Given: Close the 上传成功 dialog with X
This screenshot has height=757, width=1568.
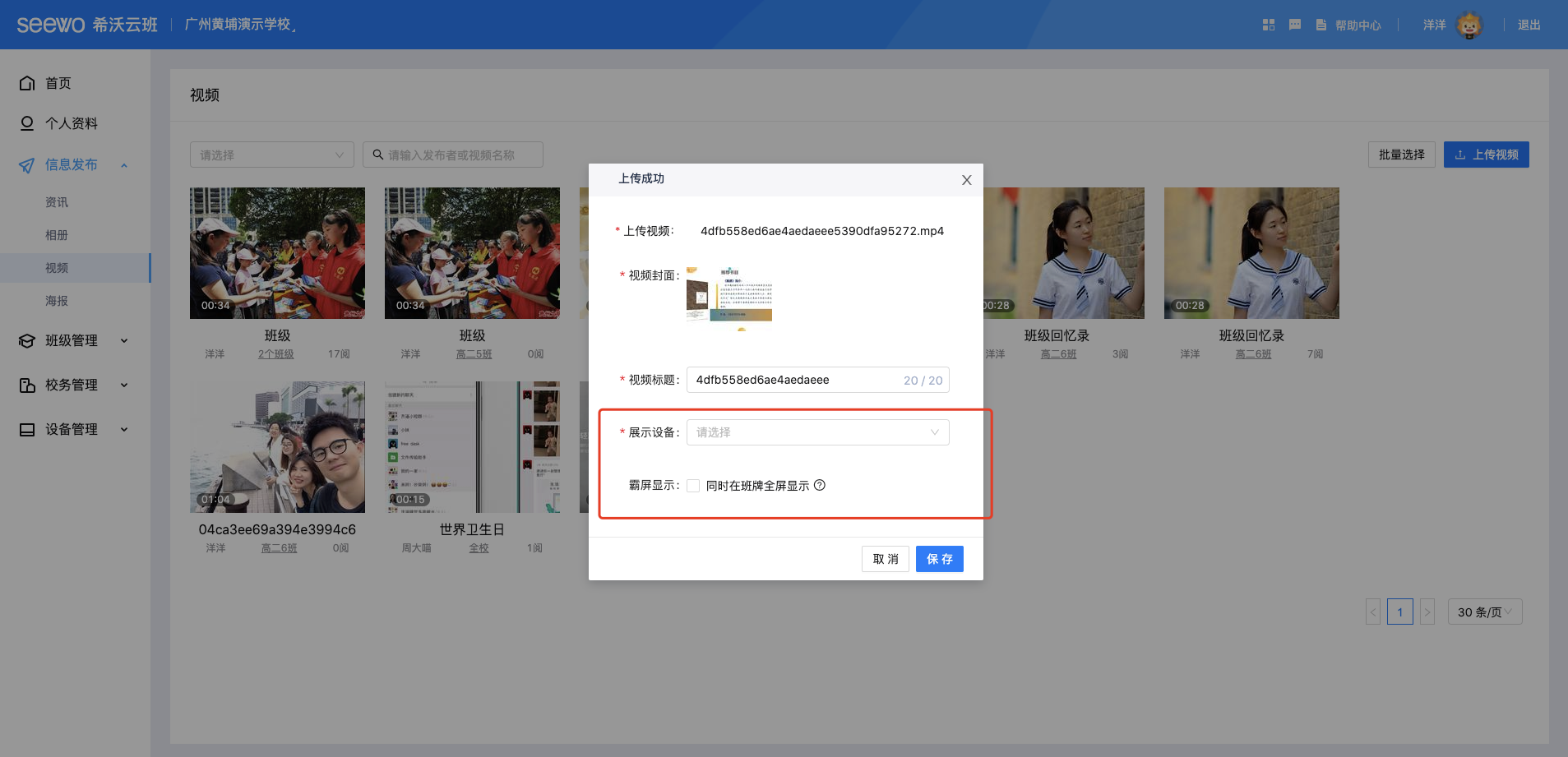Looking at the screenshot, I should pos(966,180).
